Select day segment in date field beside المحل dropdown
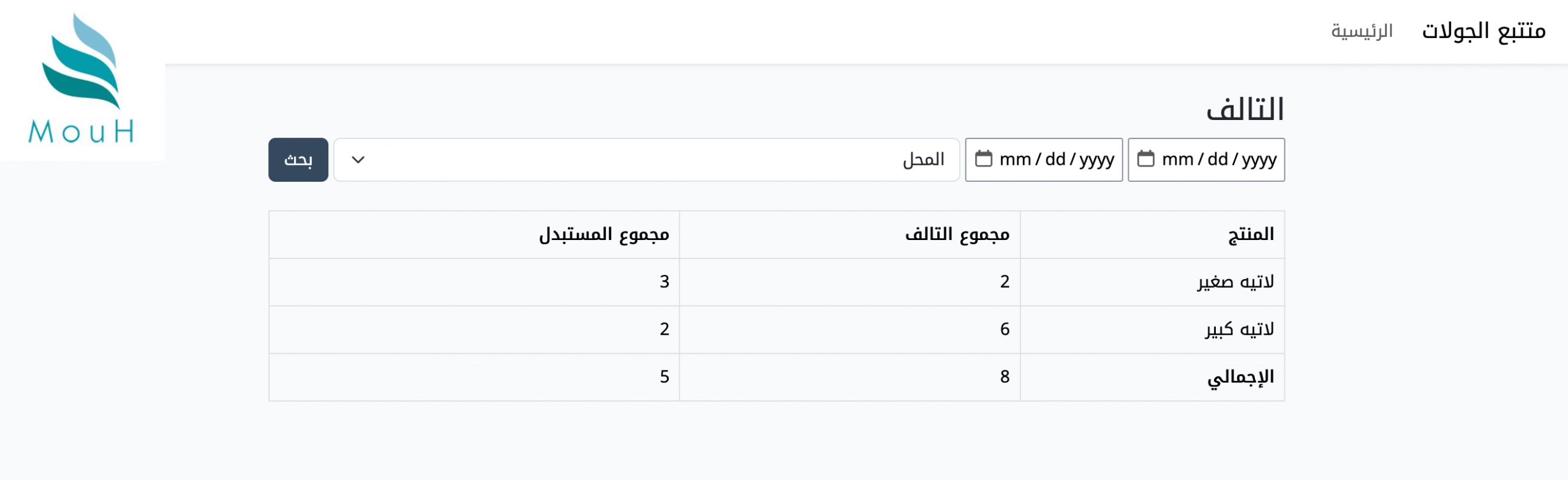Image resolution: width=1568 pixels, height=480 pixels. (x=1055, y=160)
